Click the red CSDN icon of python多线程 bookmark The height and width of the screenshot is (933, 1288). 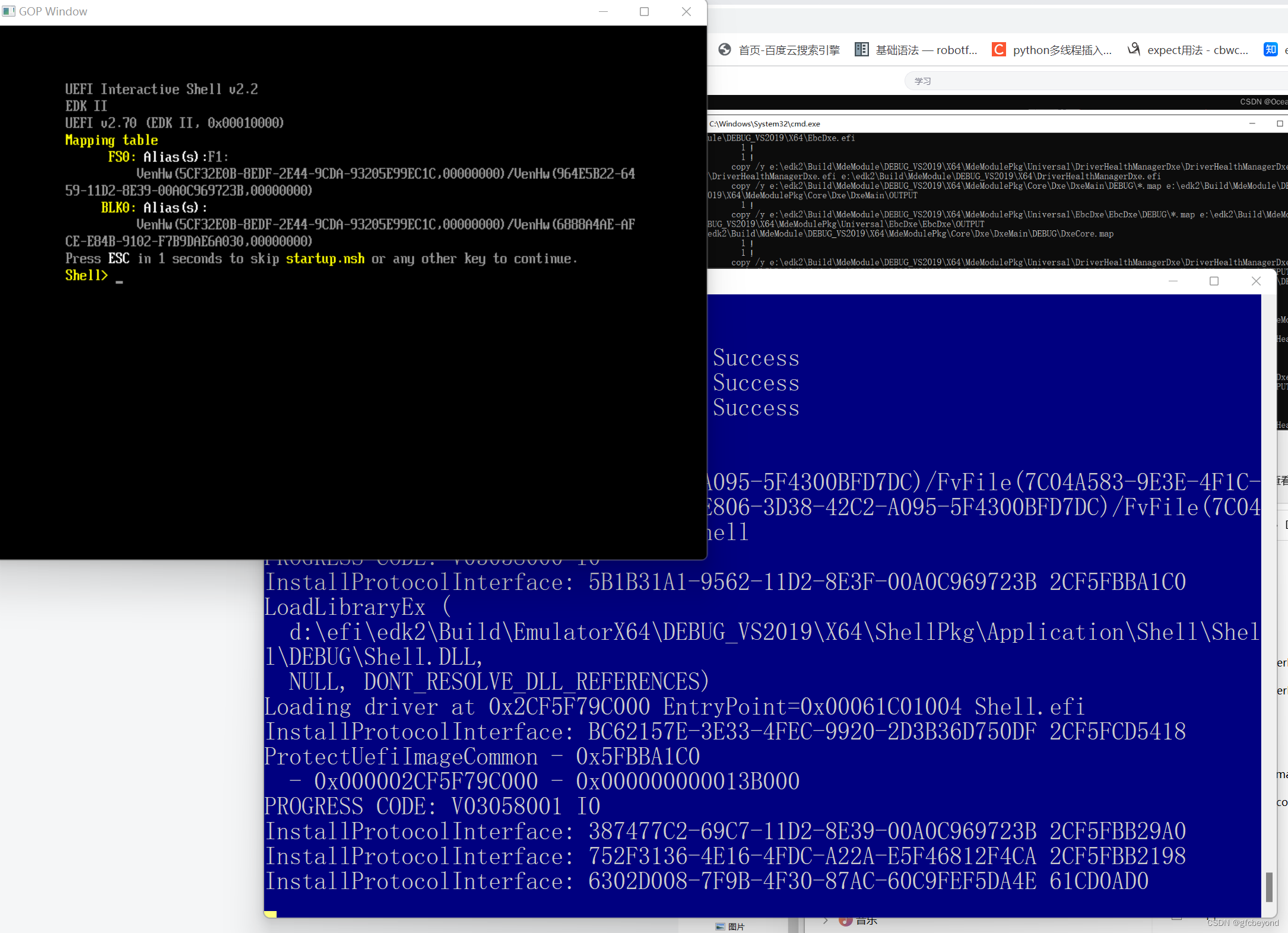click(999, 50)
